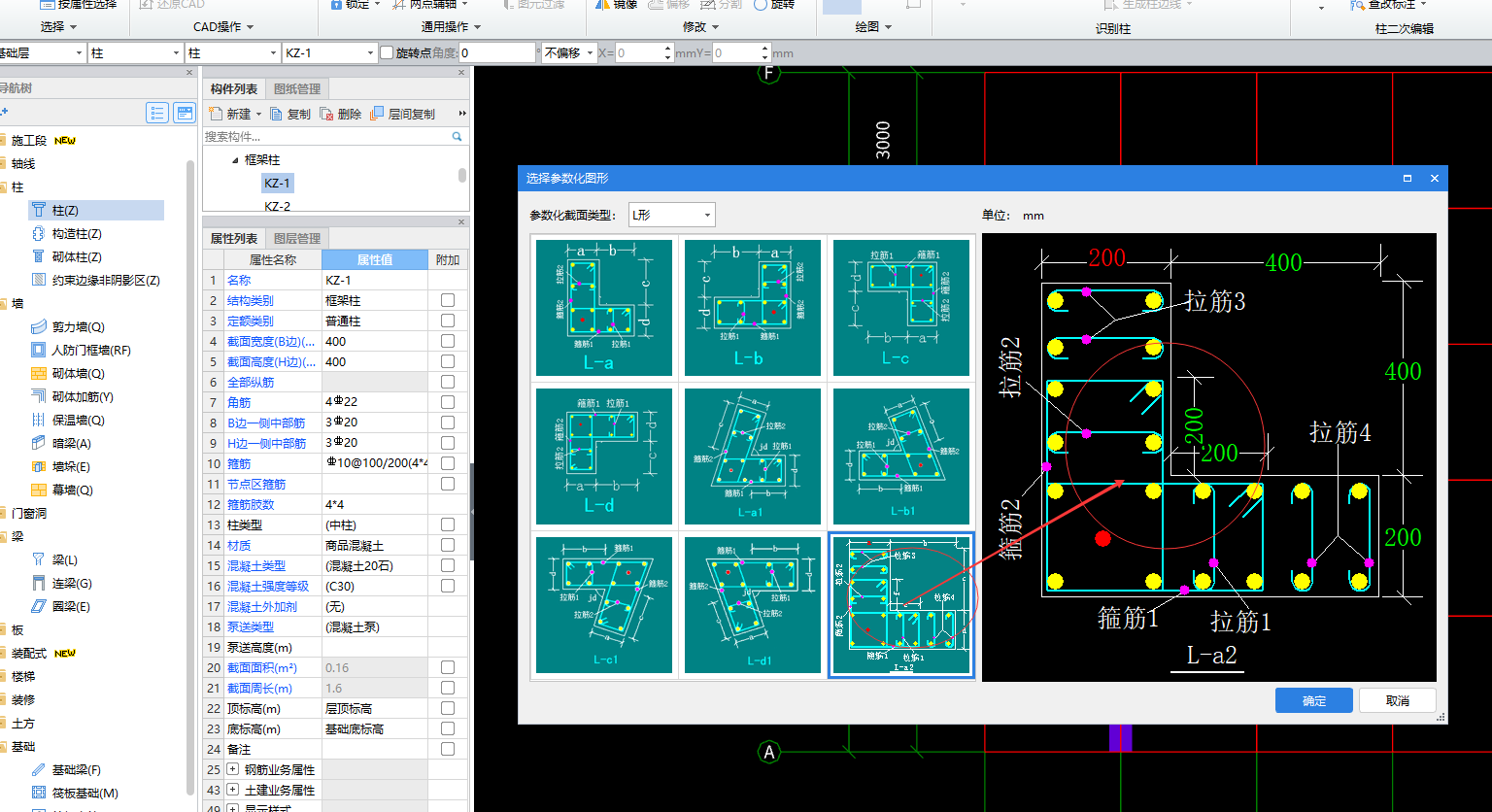Select the 梁(L) beam icon
Screen dimensions: 1492x812
pos(39,559)
